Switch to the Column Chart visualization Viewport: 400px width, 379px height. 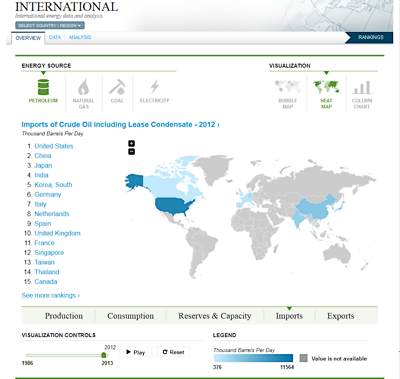coord(362,87)
